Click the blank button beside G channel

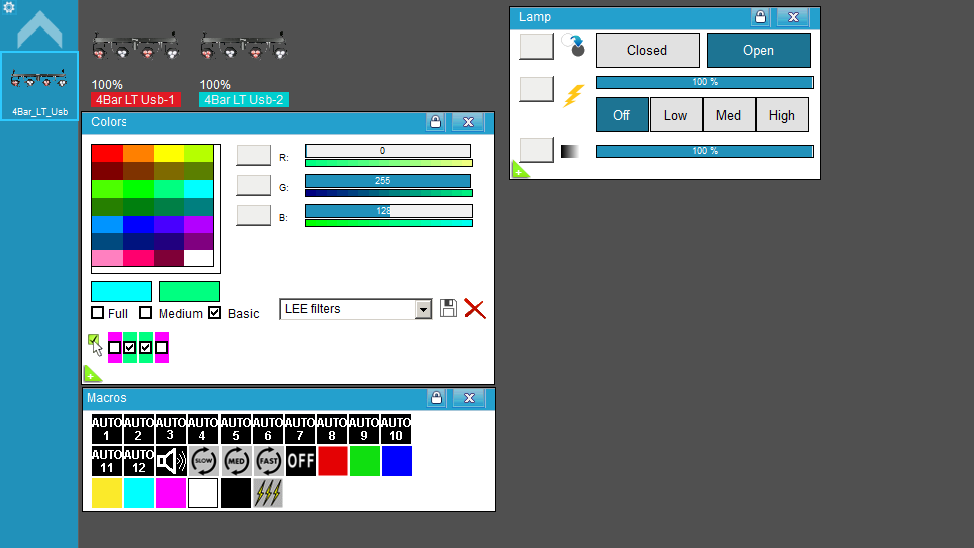[x=253, y=185]
